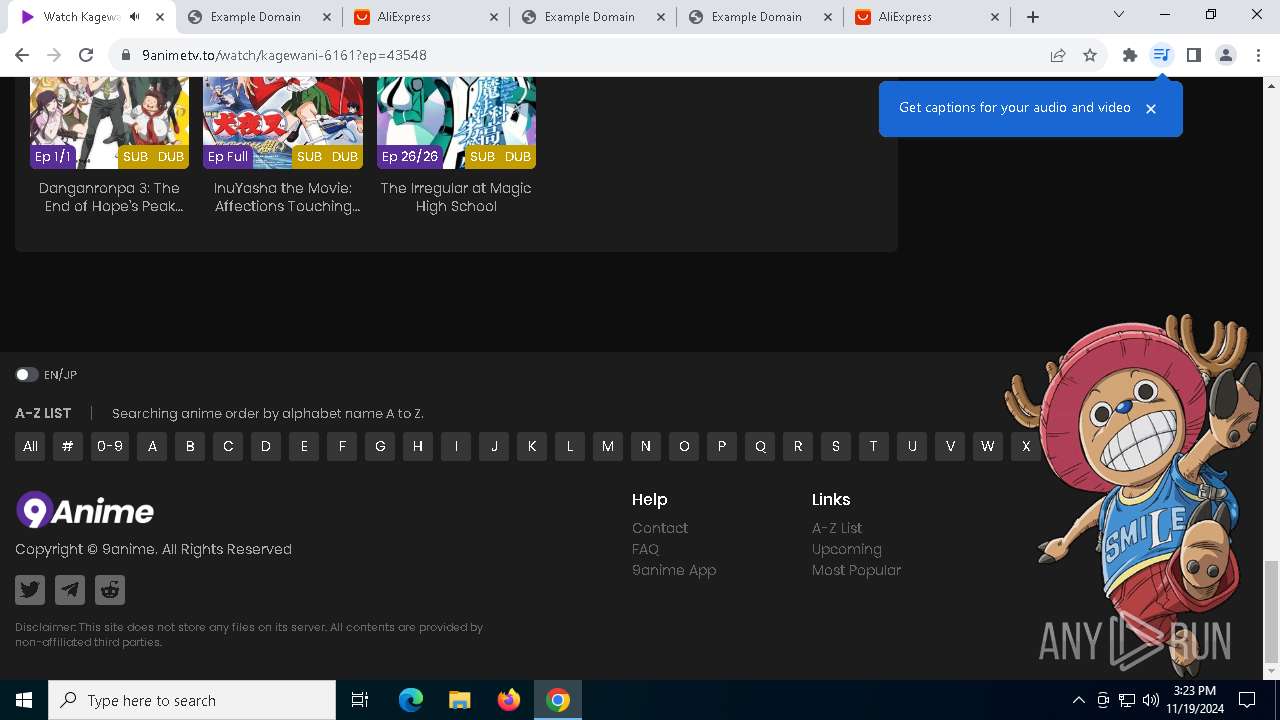Filter anime list by letter P

pos(722,446)
